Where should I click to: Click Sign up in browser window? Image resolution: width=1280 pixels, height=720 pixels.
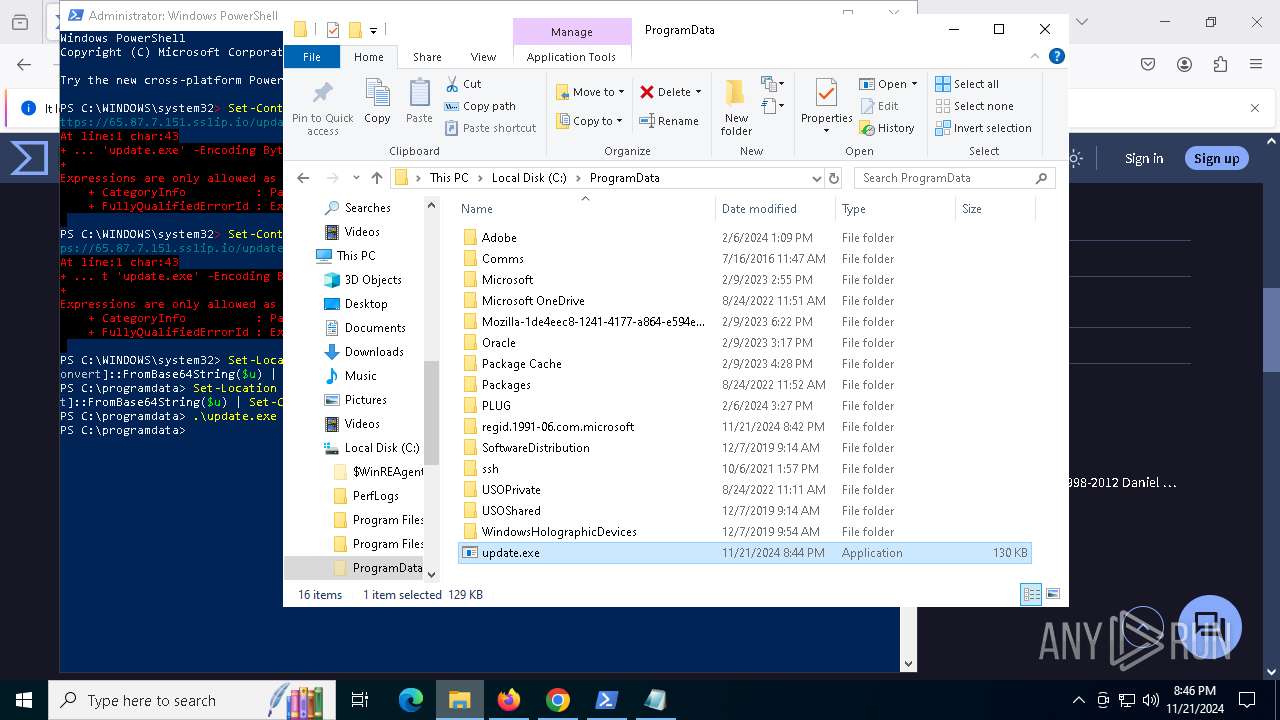[1216, 158]
